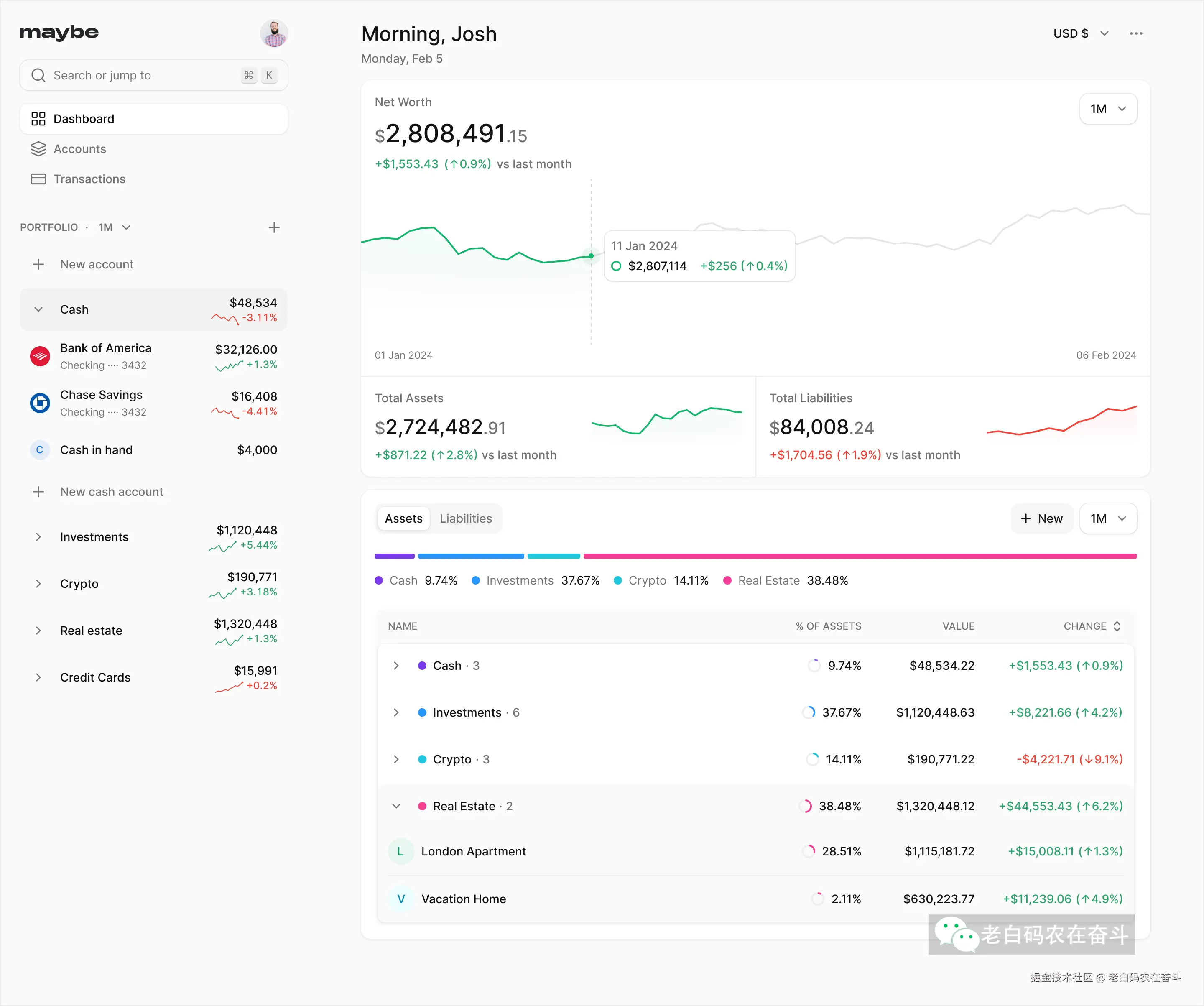Screen dimensions: 1204x1006
Task: Select the Accounts sidebar icon
Action: pyautogui.click(x=38, y=148)
